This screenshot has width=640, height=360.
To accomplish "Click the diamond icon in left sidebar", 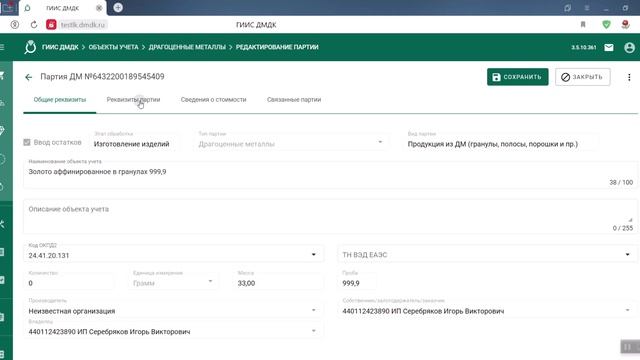I will (x=2, y=131).
